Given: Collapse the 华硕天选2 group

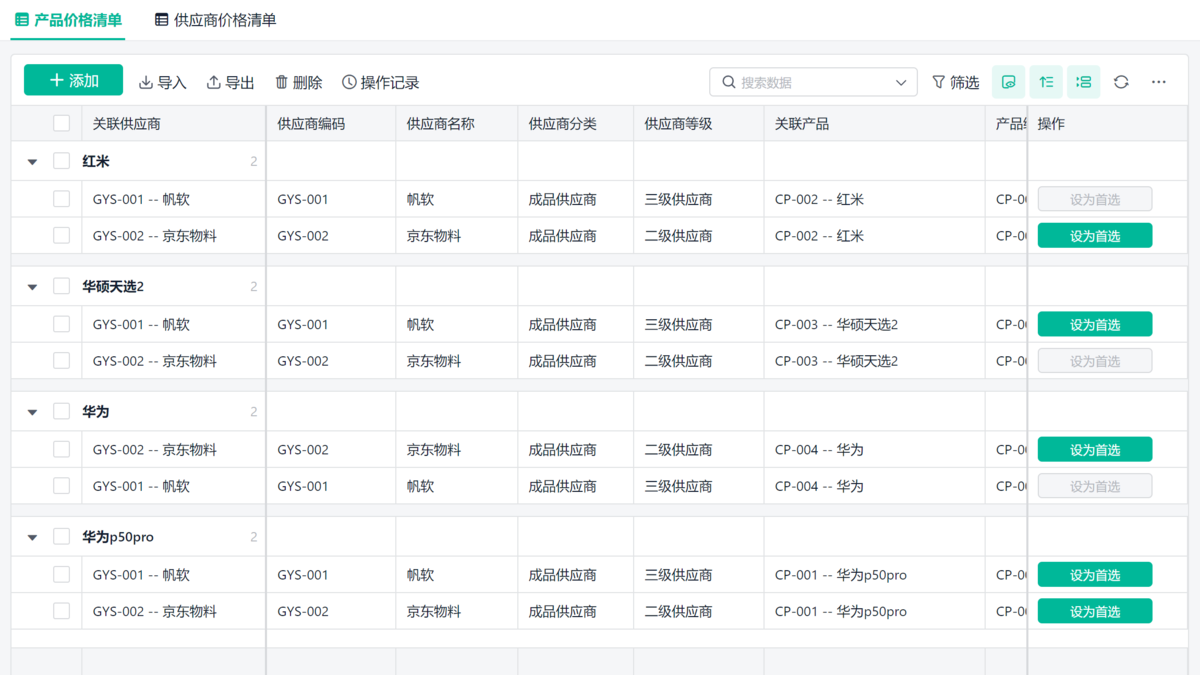Looking at the screenshot, I should click(32, 287).
